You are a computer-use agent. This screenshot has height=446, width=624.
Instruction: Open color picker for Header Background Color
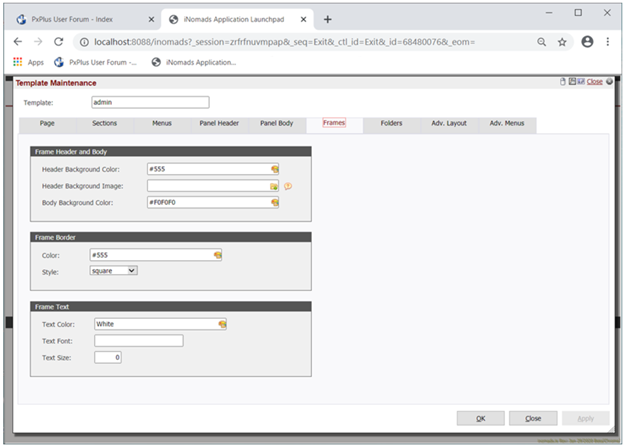pos(274,170)
